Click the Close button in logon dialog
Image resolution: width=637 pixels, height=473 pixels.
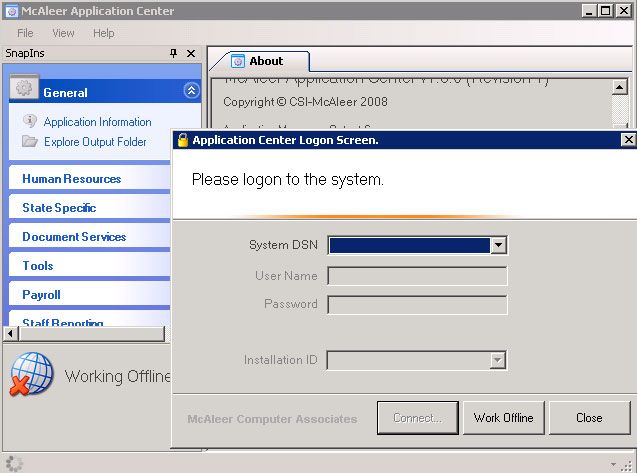tap(589, 418)
